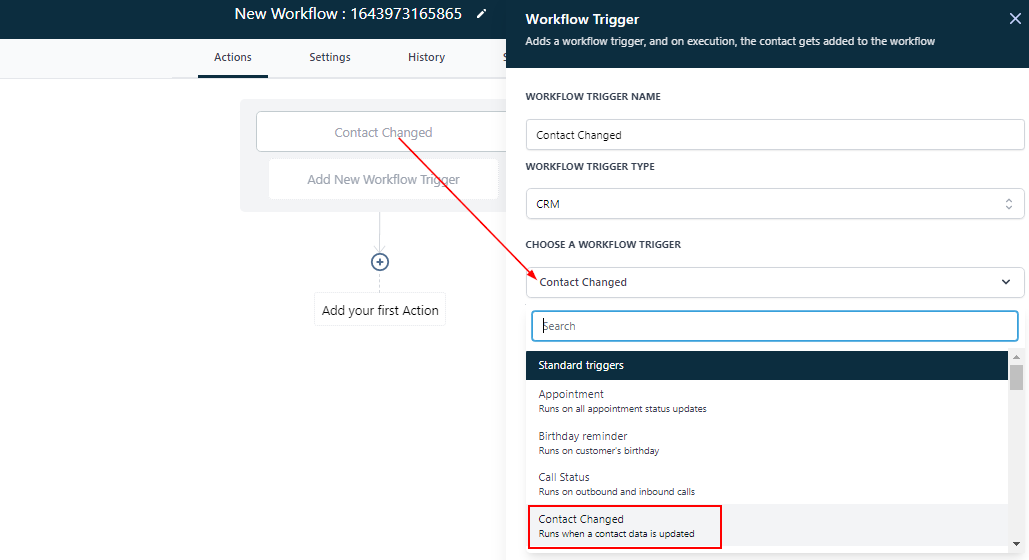Click the pencil icon to rename workflow
Screen dimensions: 1029x560
(x=482, y=14)
